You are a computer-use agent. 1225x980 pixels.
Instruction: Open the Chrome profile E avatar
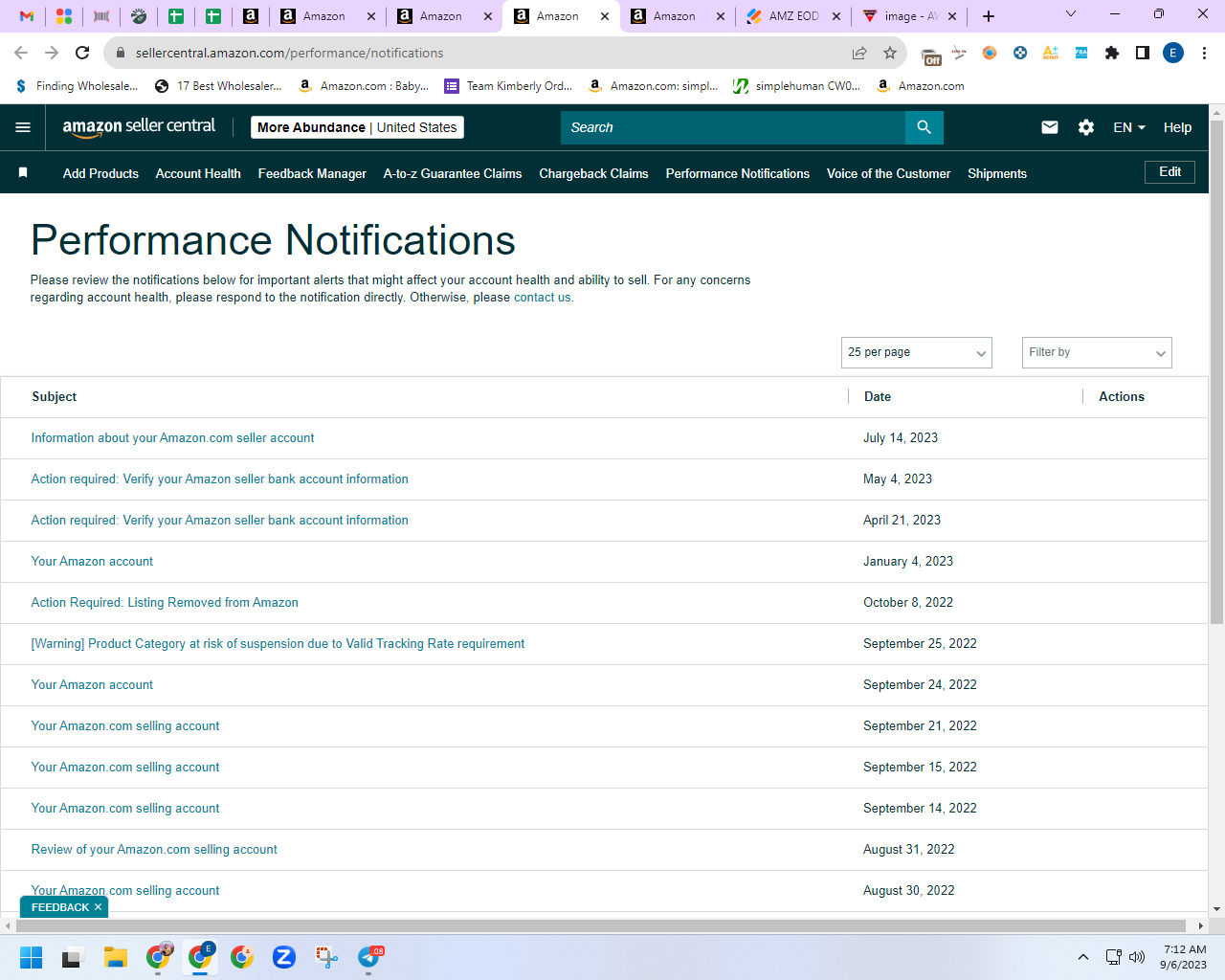tap(1173, 53)
